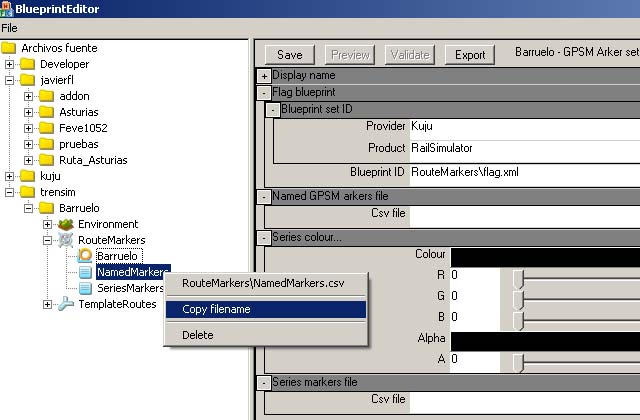The height and width of the screenshot is (420, 640).
Task: Click the SeriesMarkers file icon
Action: pyautogui.click(x=85, y=288)
